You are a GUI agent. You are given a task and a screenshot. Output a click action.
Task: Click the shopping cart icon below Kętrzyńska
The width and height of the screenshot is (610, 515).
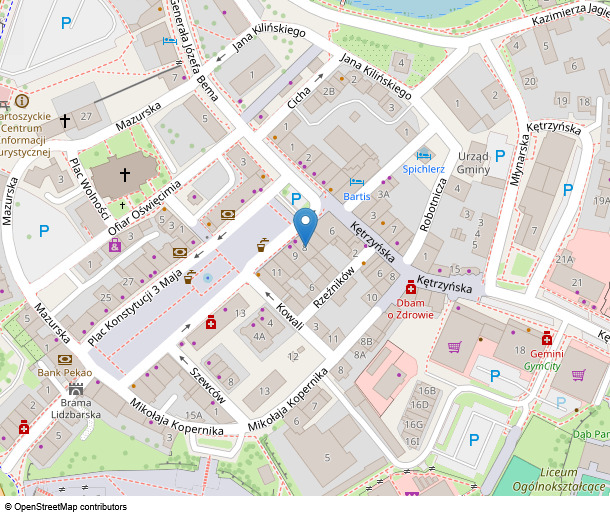(x=455, y=347)
